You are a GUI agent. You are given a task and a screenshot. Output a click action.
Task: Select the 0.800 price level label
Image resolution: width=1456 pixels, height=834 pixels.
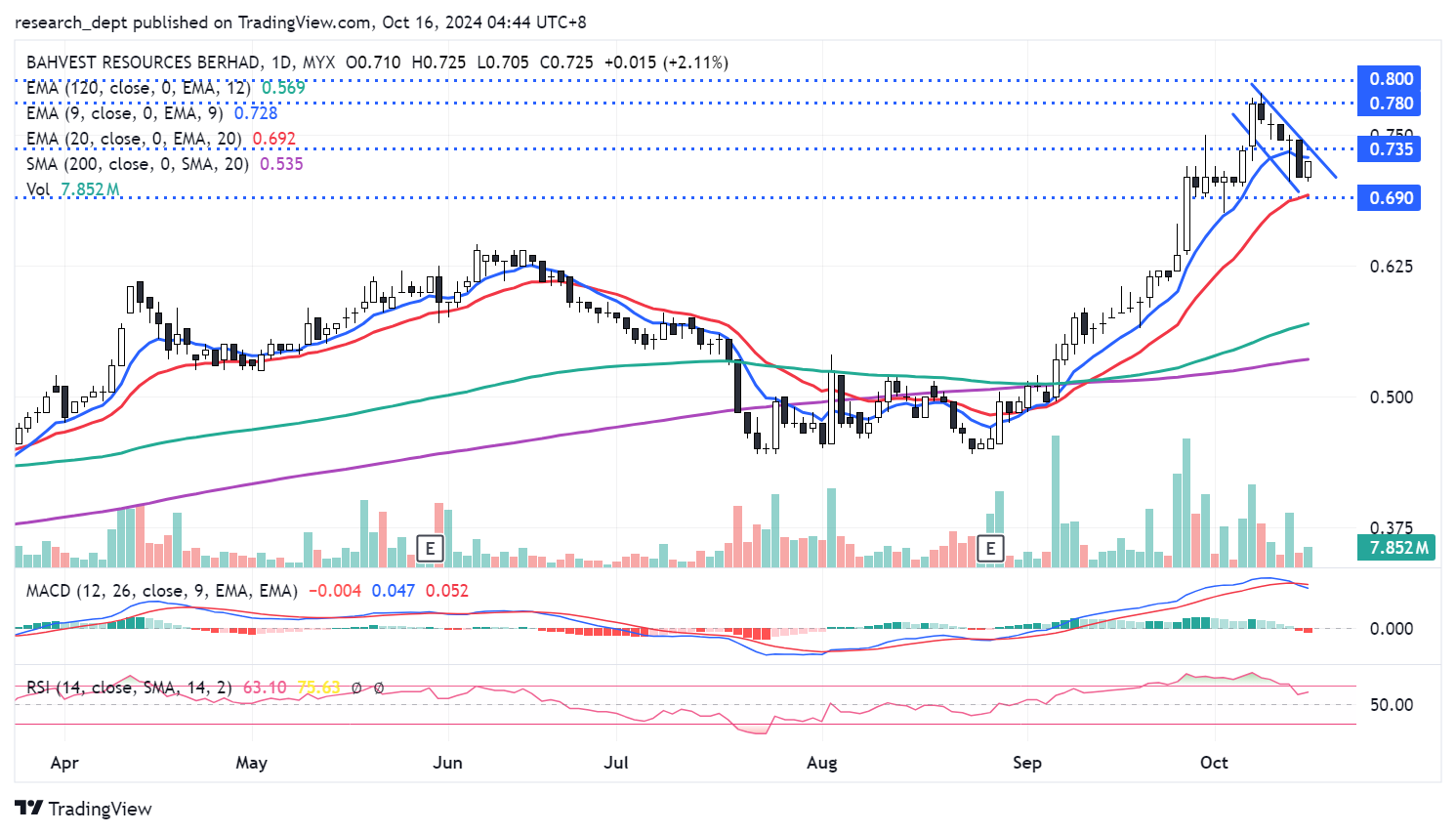click(1391, 79)
